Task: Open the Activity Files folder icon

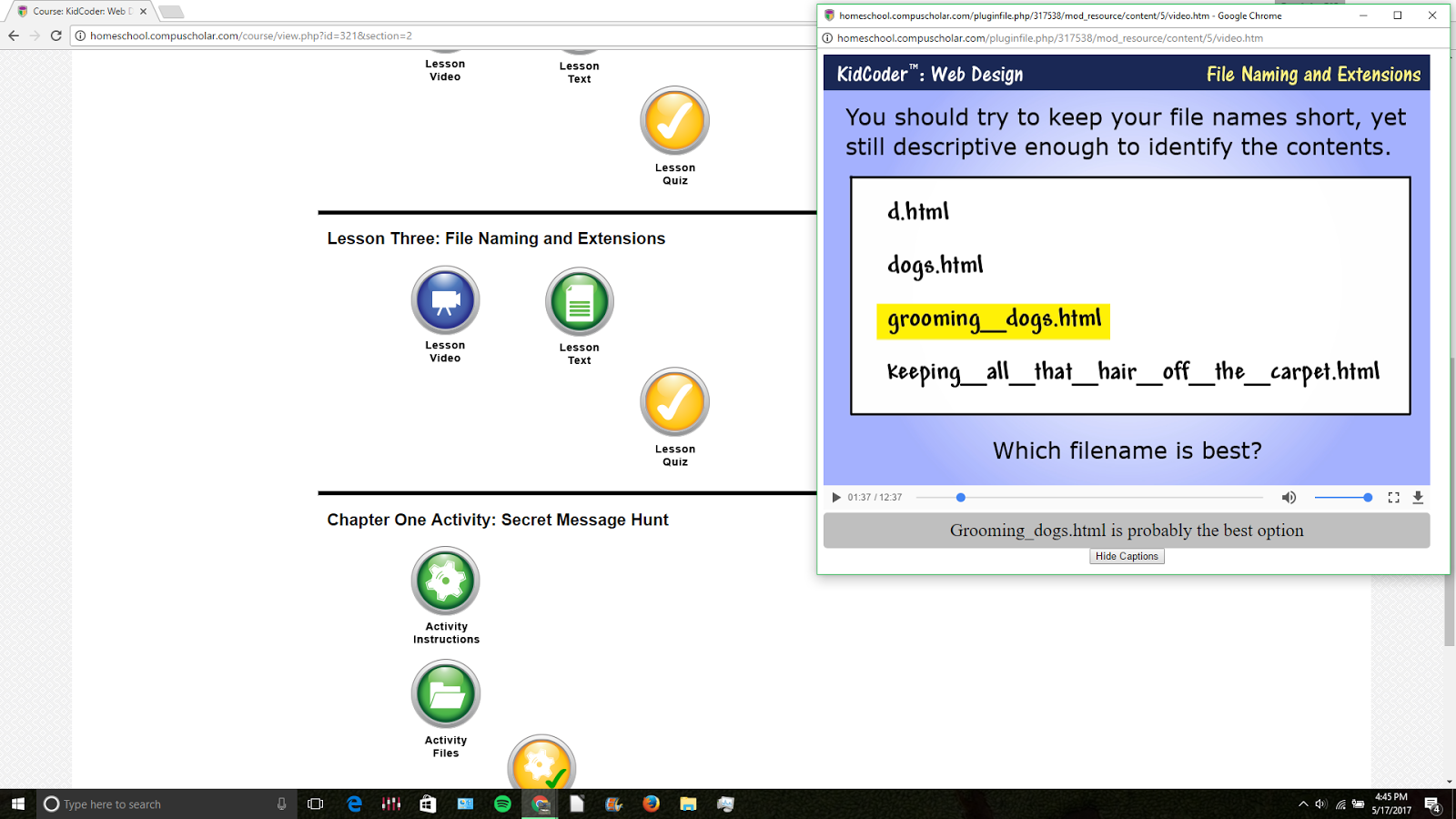Action: pos(446,694)
